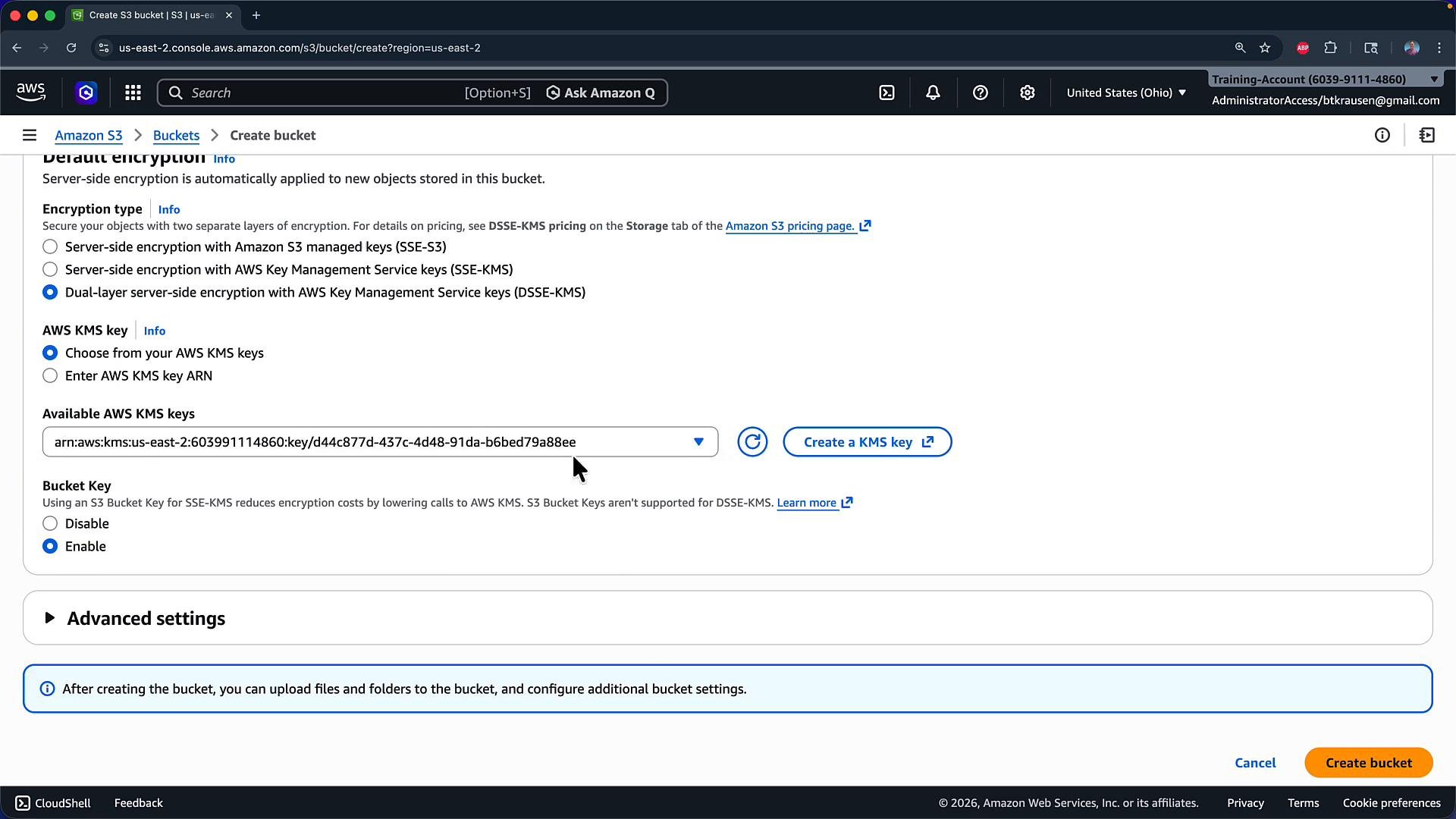Screen dimensions: 1456x819
Task: Open a new browser tab
Action: (x=256, y=15)
